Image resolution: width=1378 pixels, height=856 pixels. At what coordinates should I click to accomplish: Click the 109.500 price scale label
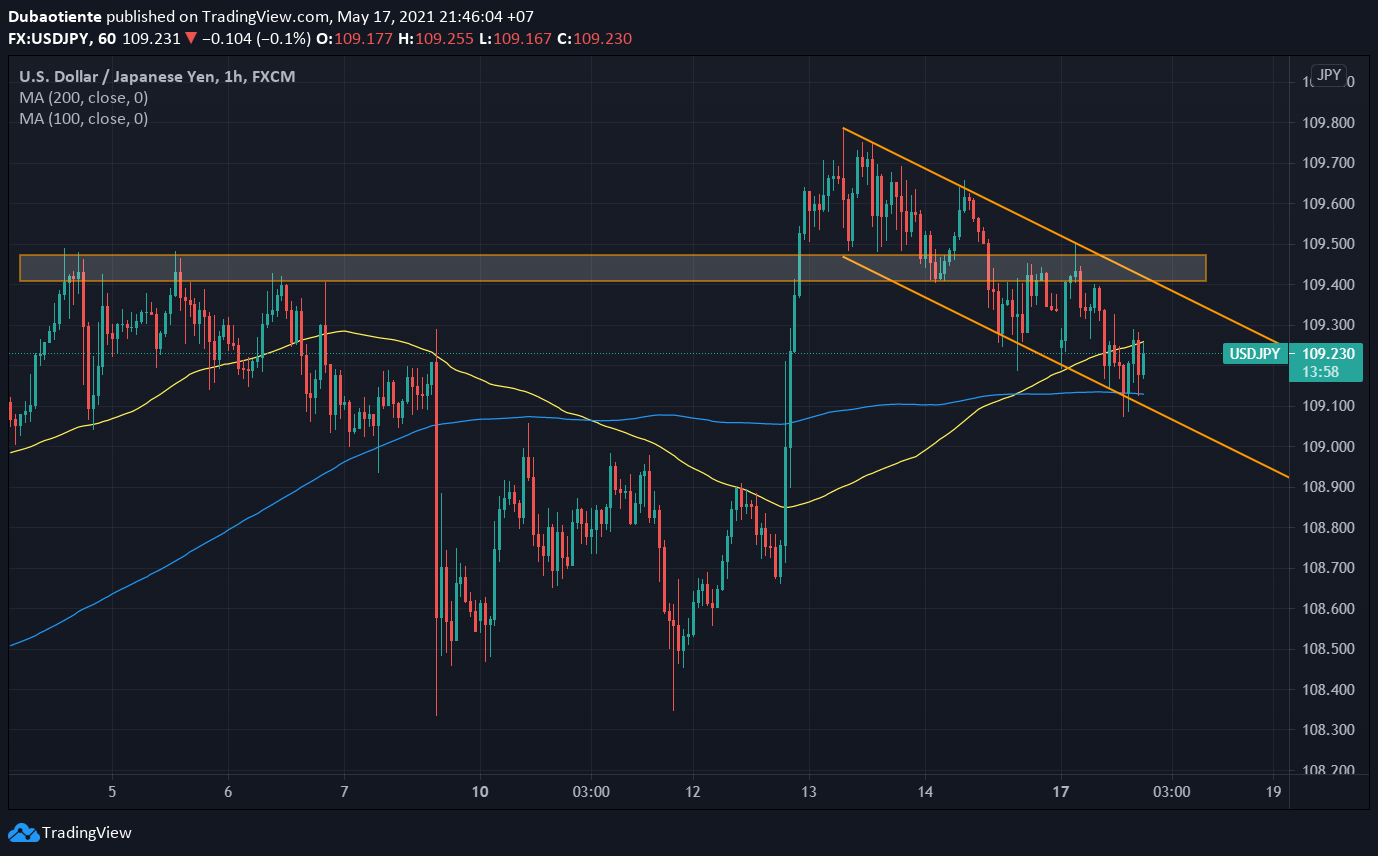1327,244
